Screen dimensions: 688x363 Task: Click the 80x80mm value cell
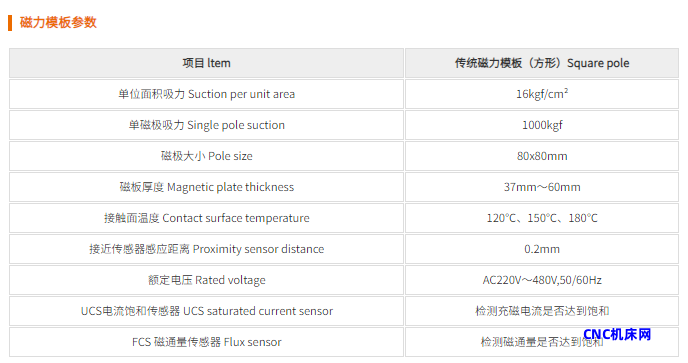coord(542,156)
